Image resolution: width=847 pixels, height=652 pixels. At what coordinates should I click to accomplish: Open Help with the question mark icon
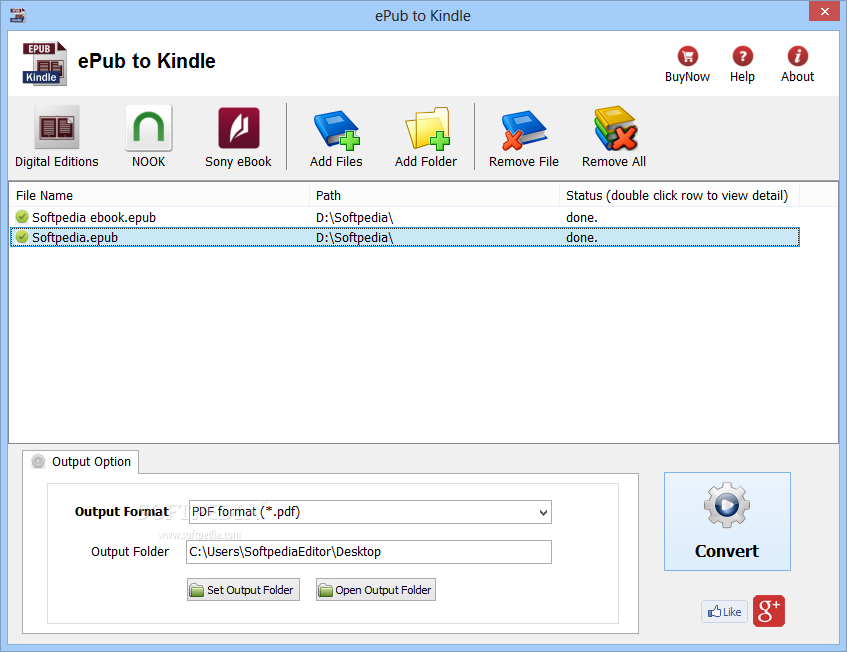click(743, 56)
